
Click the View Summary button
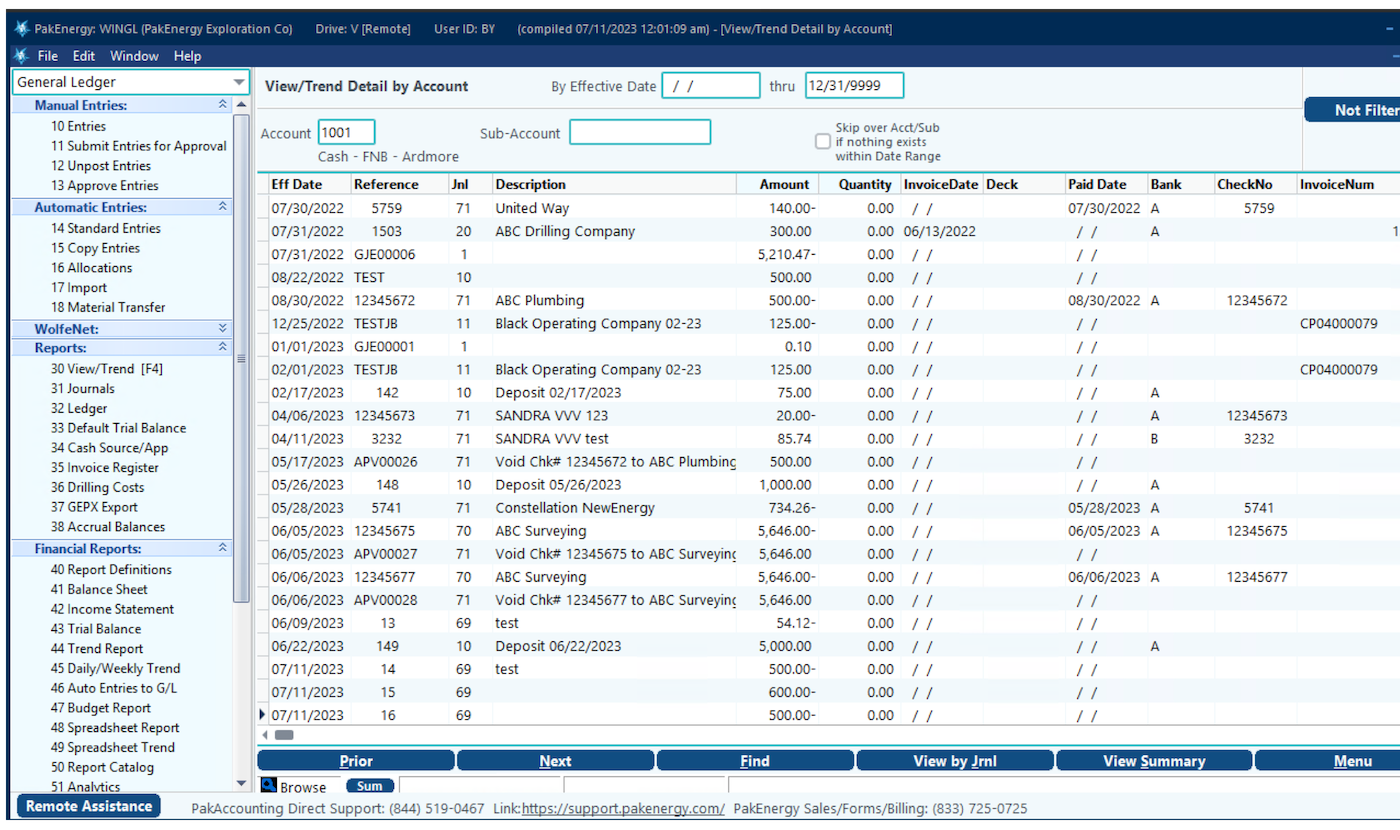[x=1153, y=760]
